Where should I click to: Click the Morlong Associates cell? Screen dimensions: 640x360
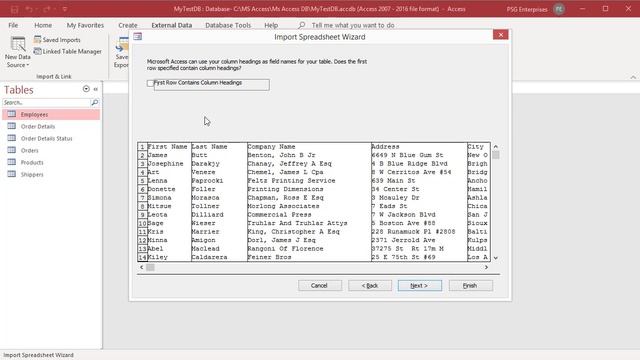[x=309, y=206]
